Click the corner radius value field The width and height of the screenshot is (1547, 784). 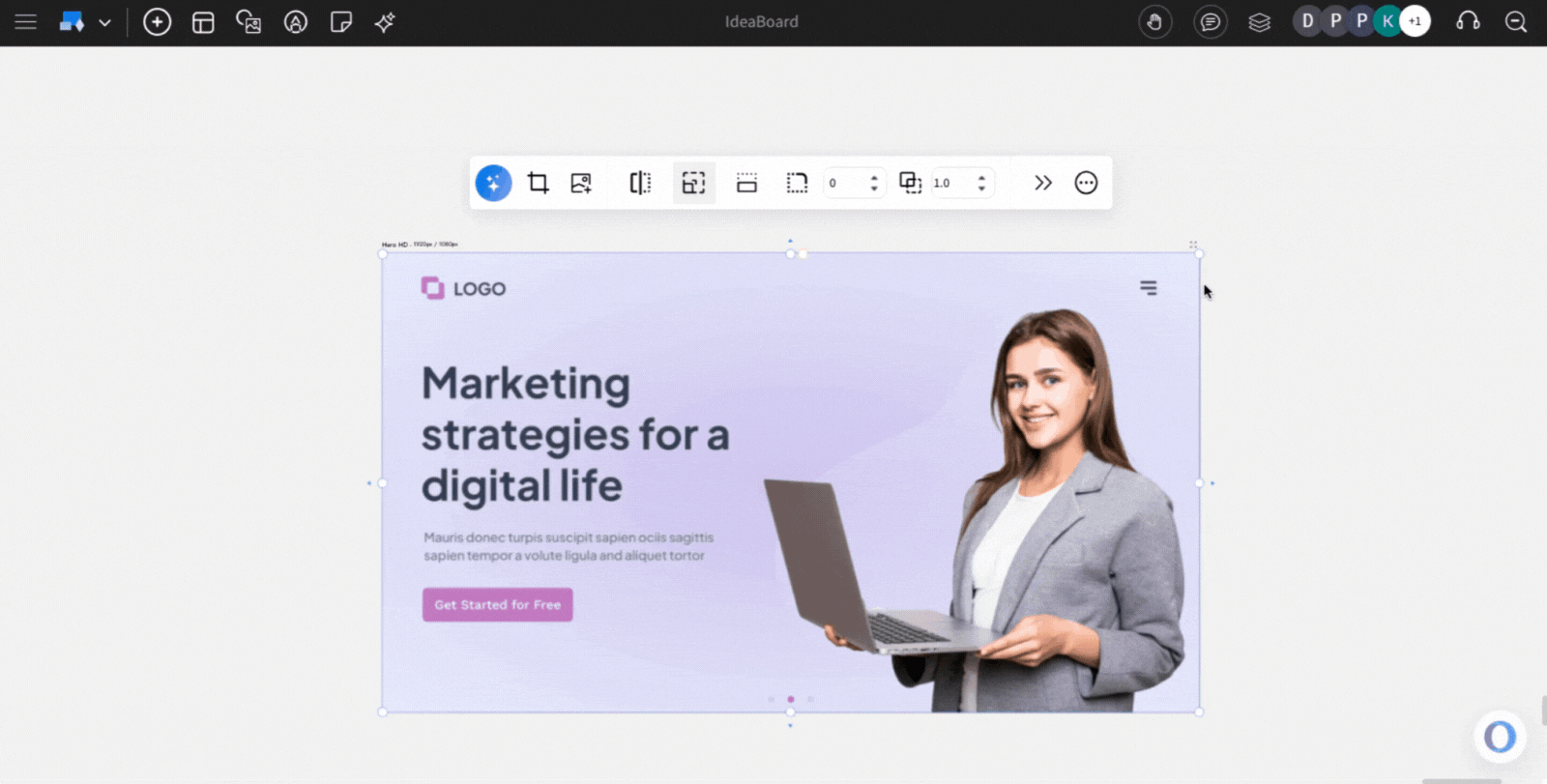click(x=844, y=183)
